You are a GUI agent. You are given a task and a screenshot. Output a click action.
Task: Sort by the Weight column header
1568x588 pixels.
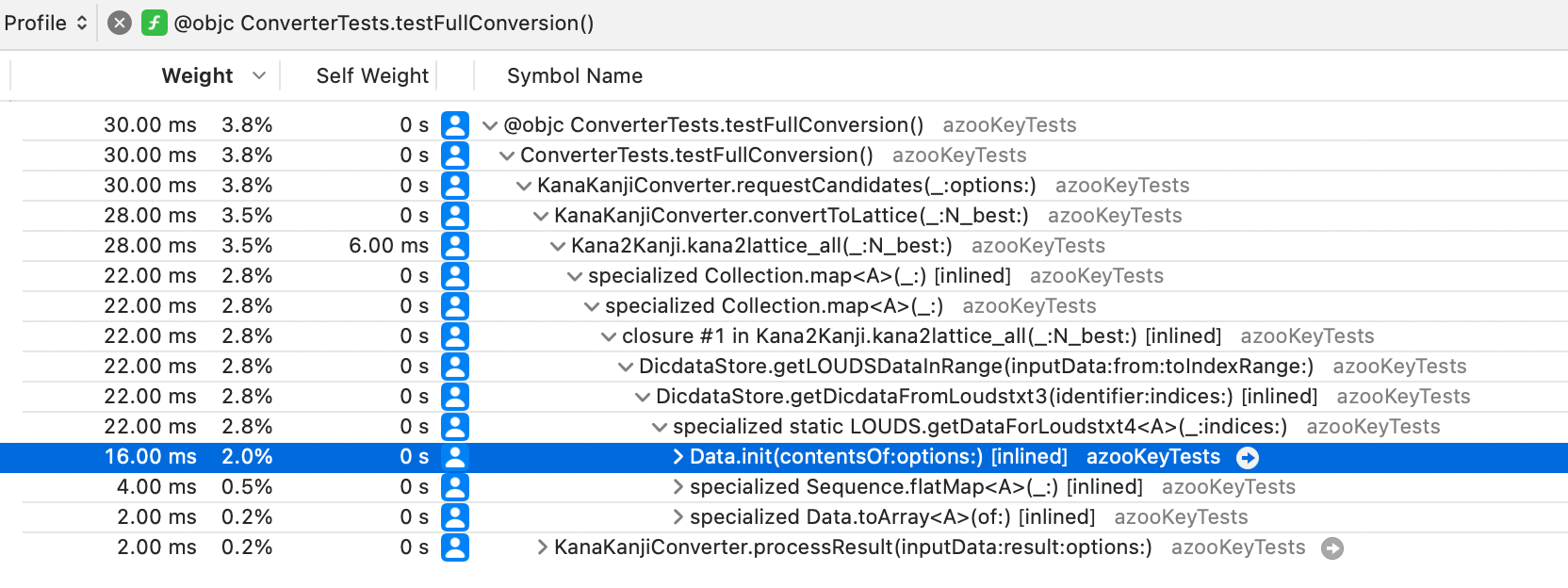point(197,76)
